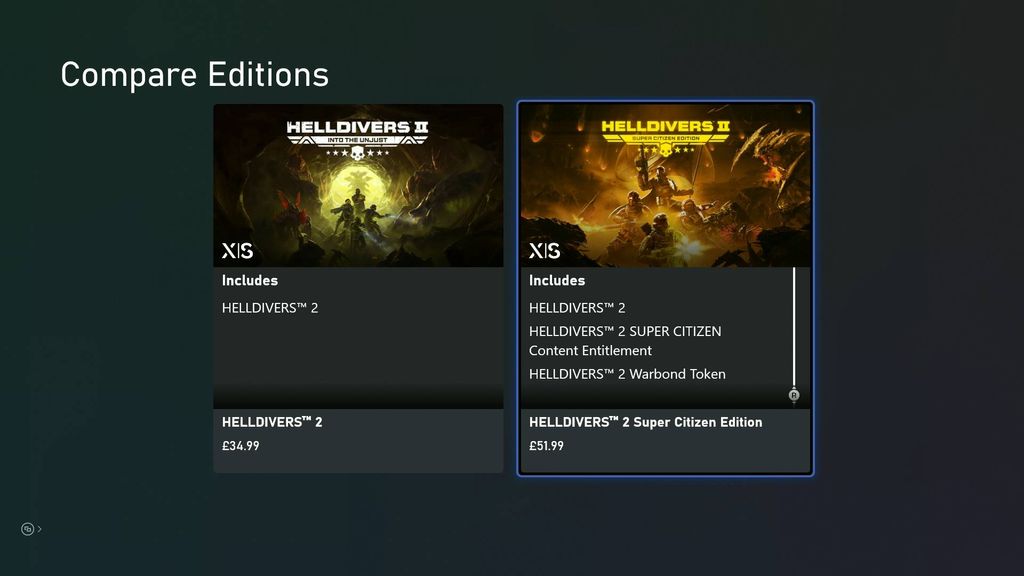Select the Includes header on the left card
Screen dimensions: 1024x576
[x=250, y=281]
